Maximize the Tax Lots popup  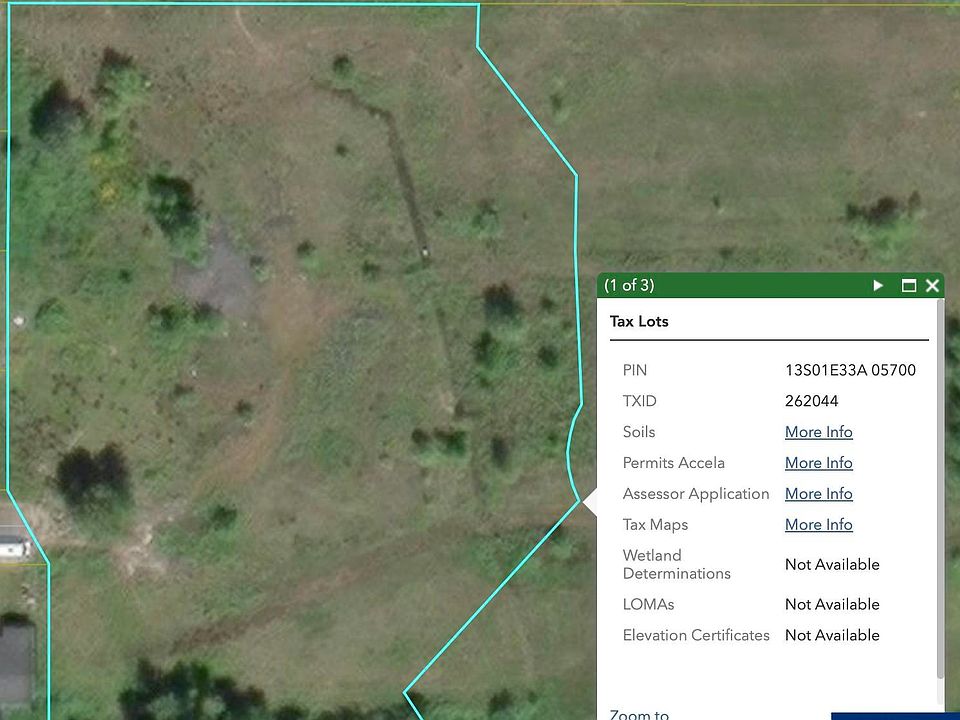908,285
